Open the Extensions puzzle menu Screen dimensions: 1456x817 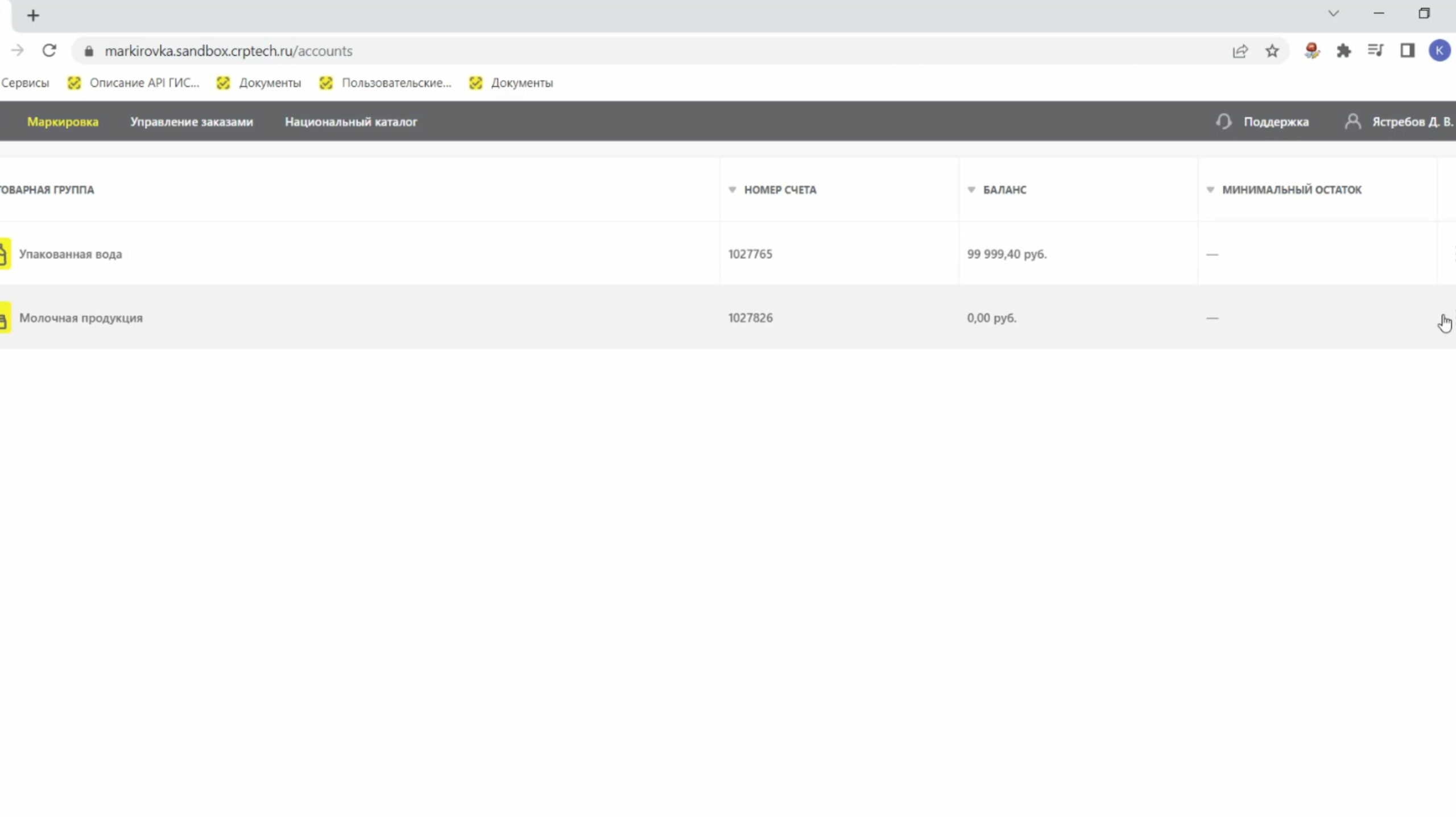(x=1344, y=51)
